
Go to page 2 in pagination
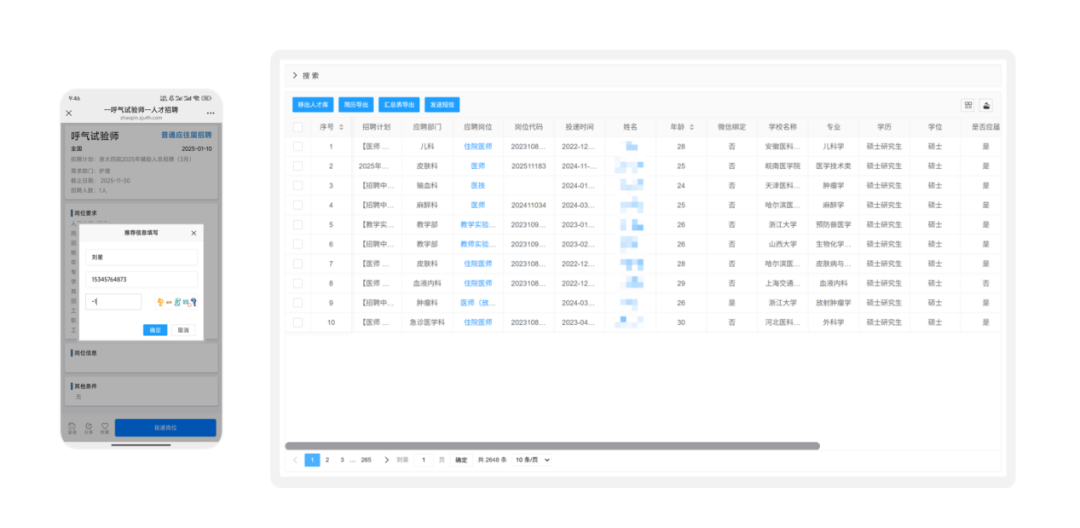[327, 460]
